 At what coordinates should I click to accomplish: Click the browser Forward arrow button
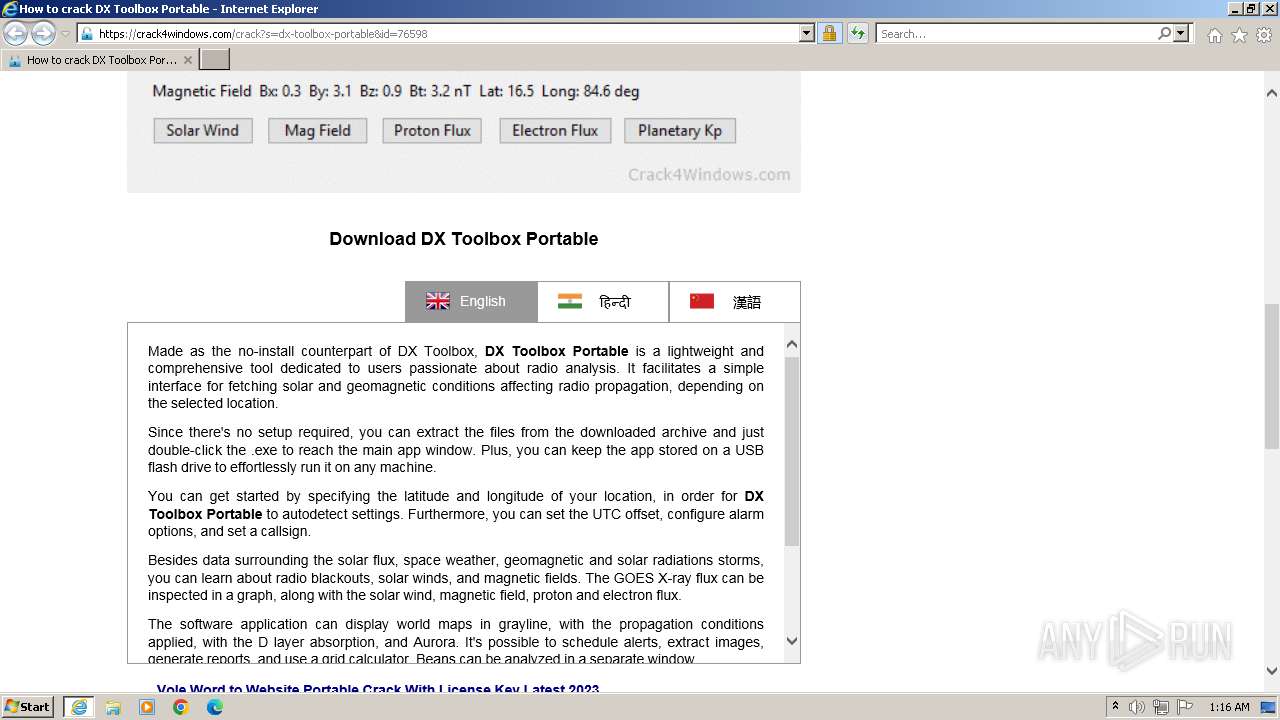(x=43, y=34)
